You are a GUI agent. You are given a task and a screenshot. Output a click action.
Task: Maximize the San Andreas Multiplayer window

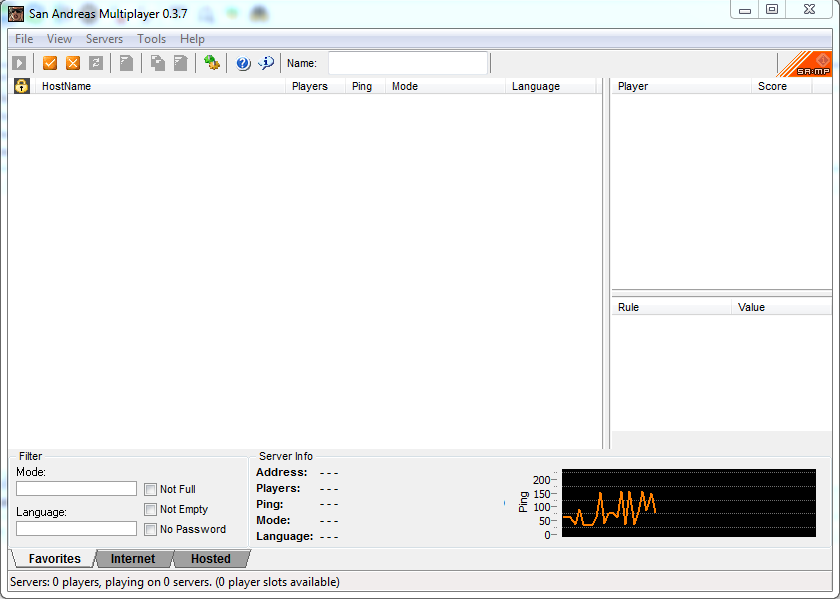(772, 9)
